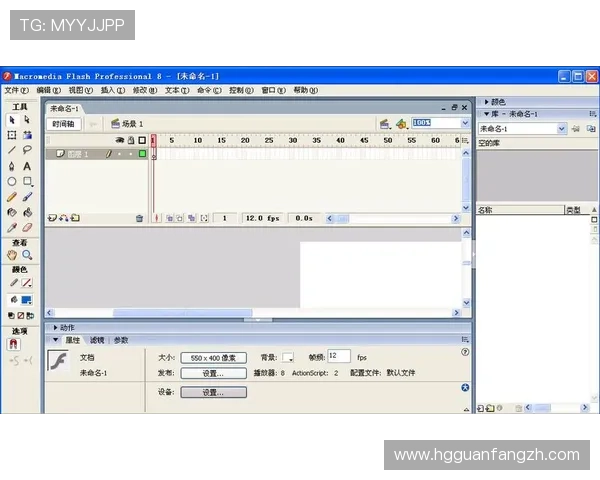Click the Center Frame icon in timeline
The height and width of the screenshot is (480, 600).
click(x=157, y=218)
